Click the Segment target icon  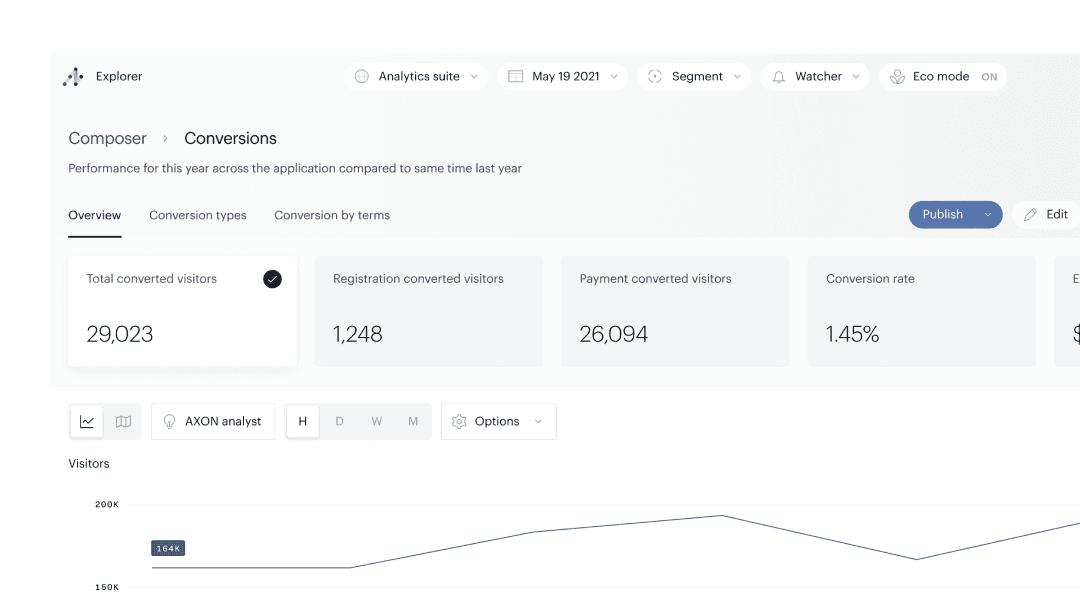[x=655, y=77]
